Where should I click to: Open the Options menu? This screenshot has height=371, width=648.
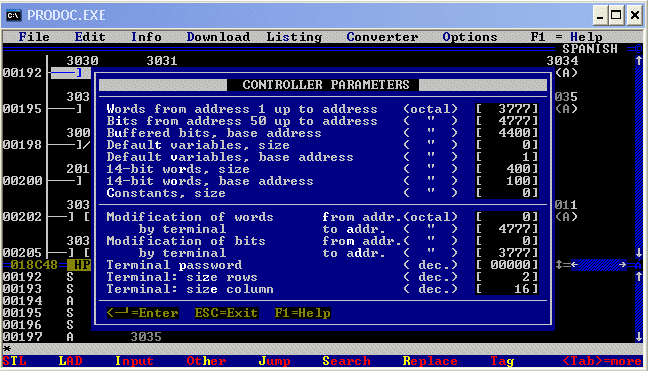pyautogui.click(x=470, y=37)
